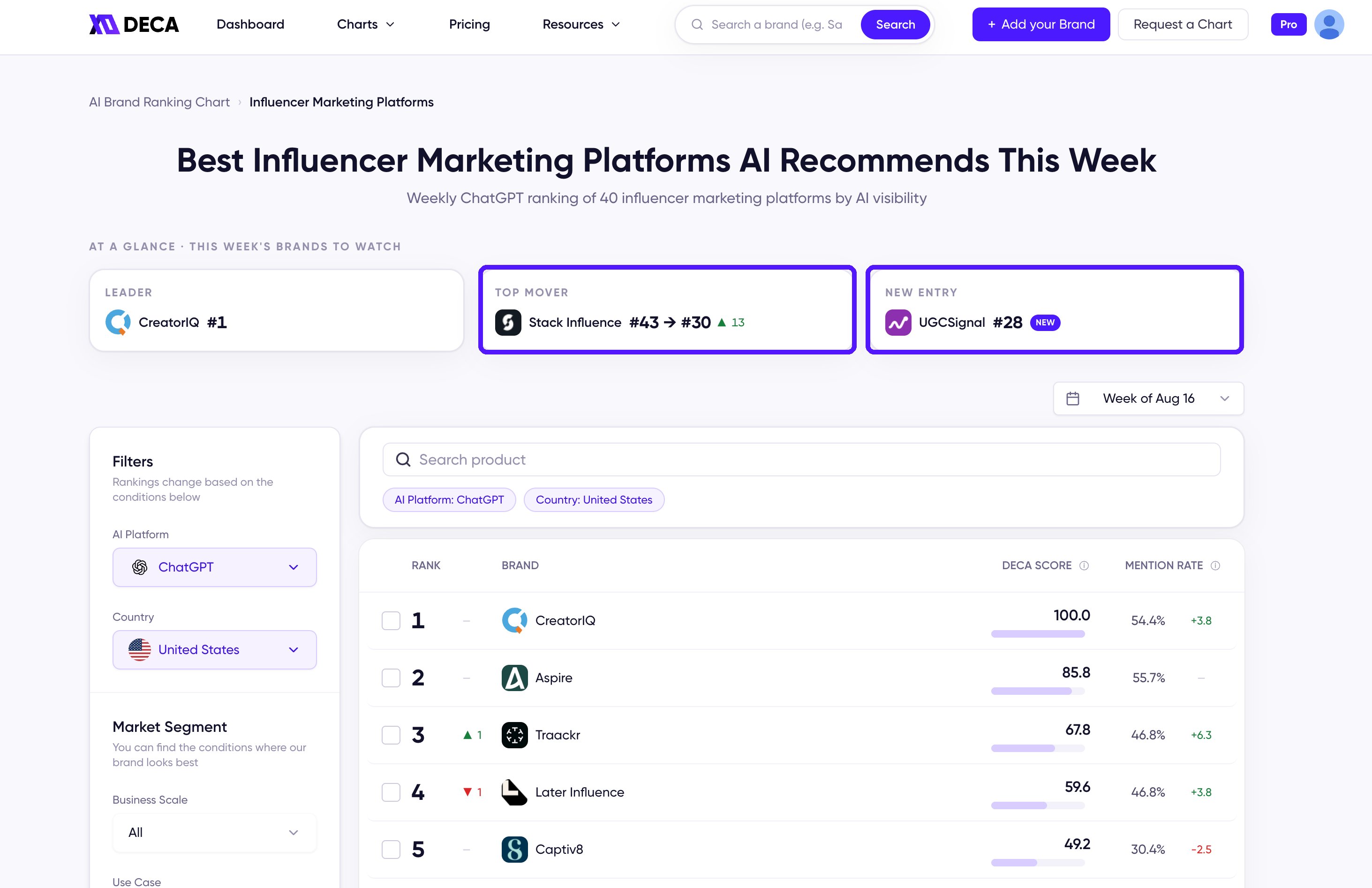The image size is (1372, 888).
Task: Open the AI Platform ChatGPT dropdown
Action: (214, 567)
